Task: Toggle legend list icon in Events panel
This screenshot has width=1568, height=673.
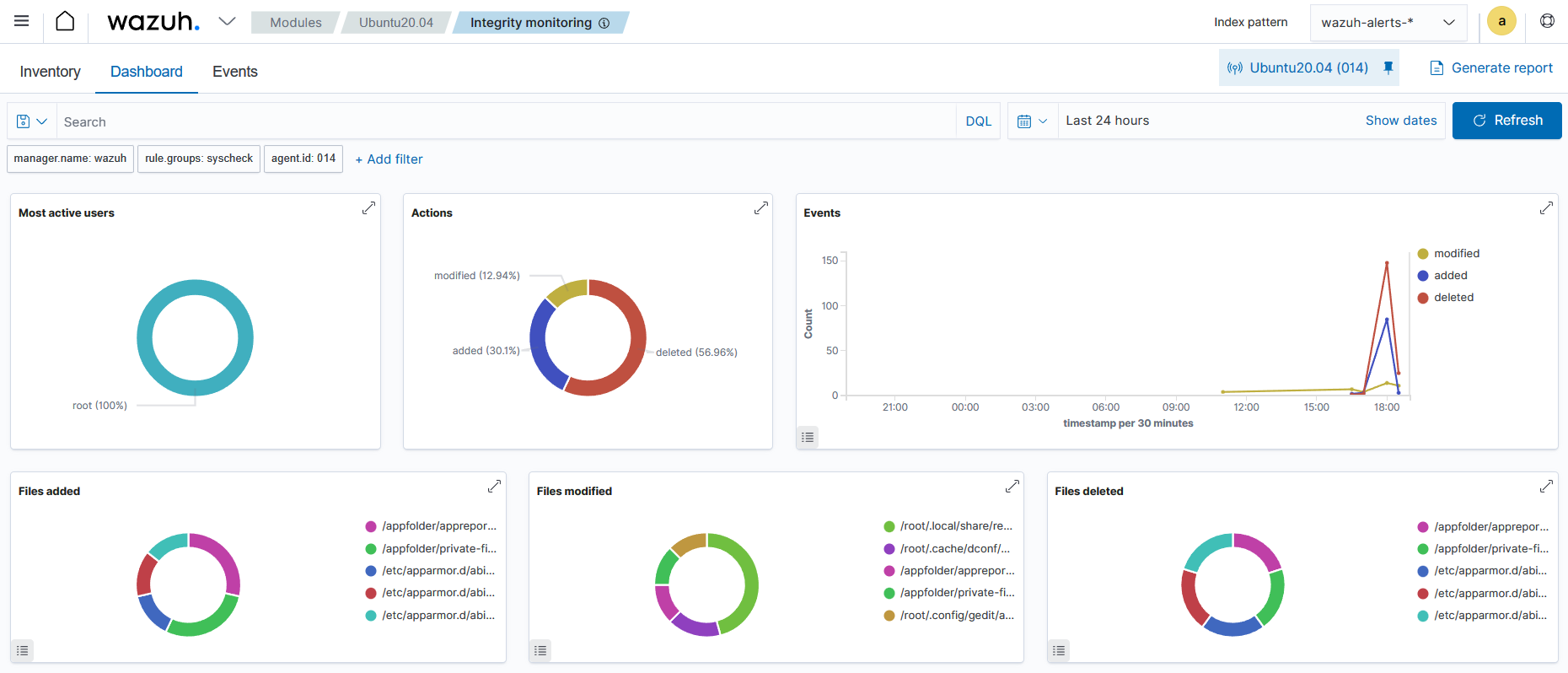Action: [x=808, y=437]
